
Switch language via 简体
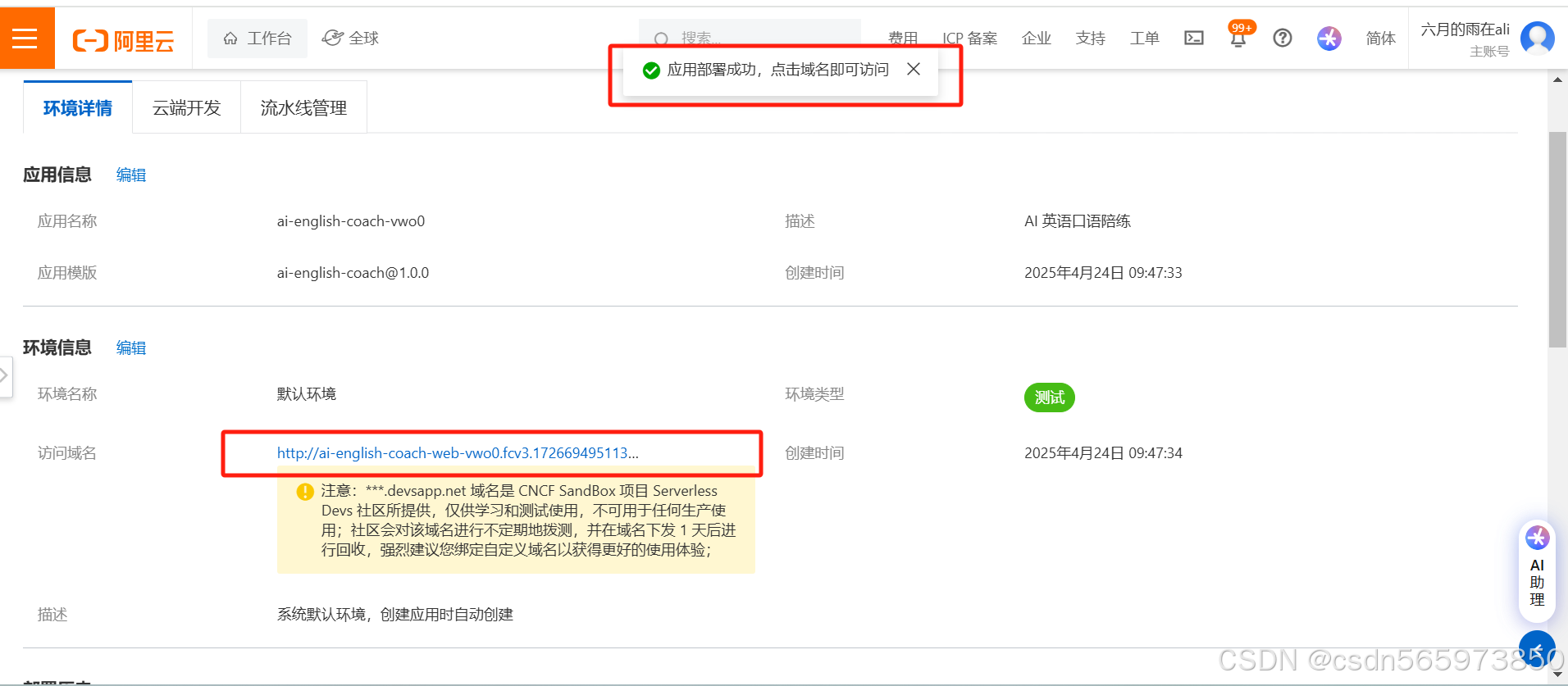tap(1381, 39)
